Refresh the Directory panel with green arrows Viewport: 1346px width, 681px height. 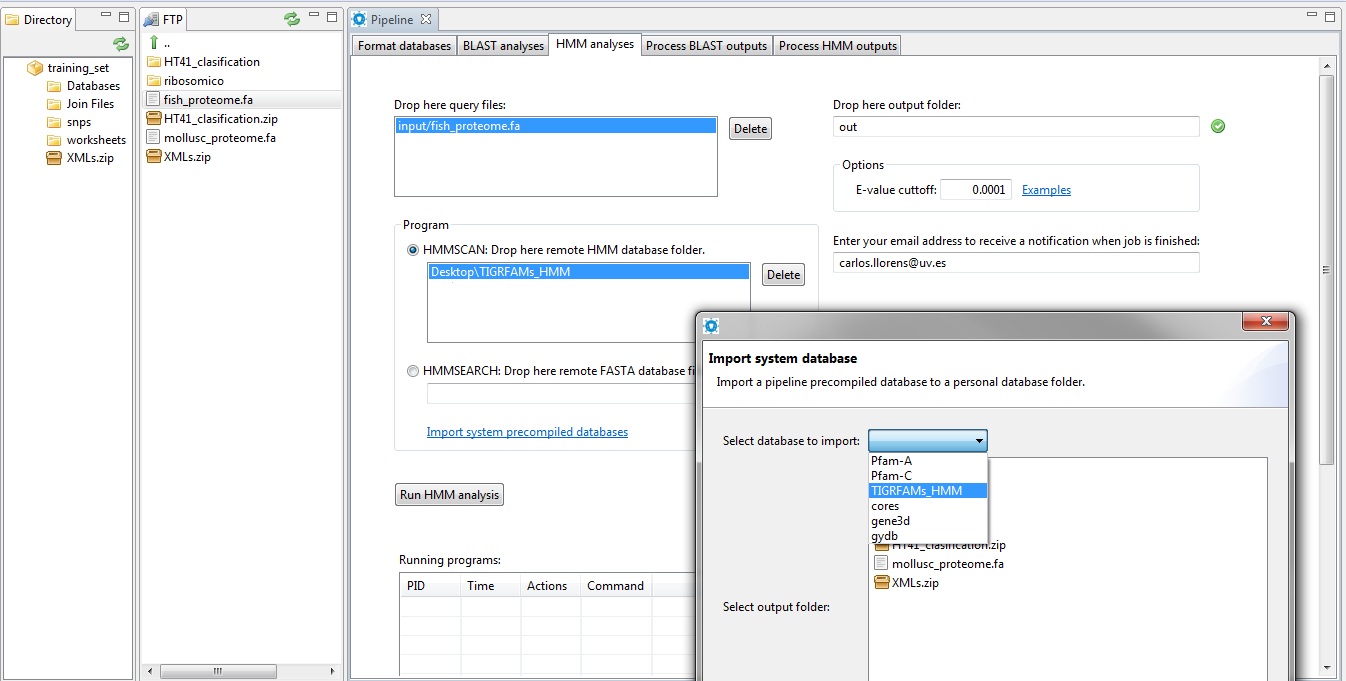click(x=121, y=44)
